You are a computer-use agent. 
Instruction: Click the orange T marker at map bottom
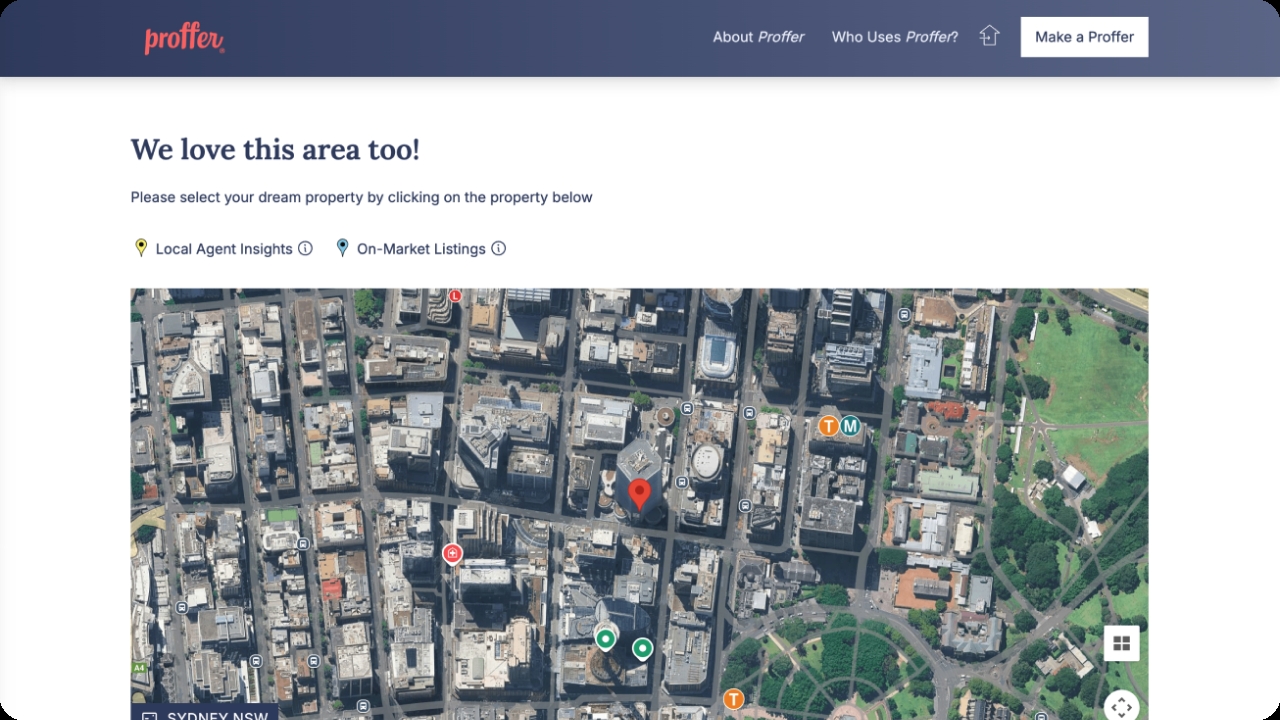point(734,699)
